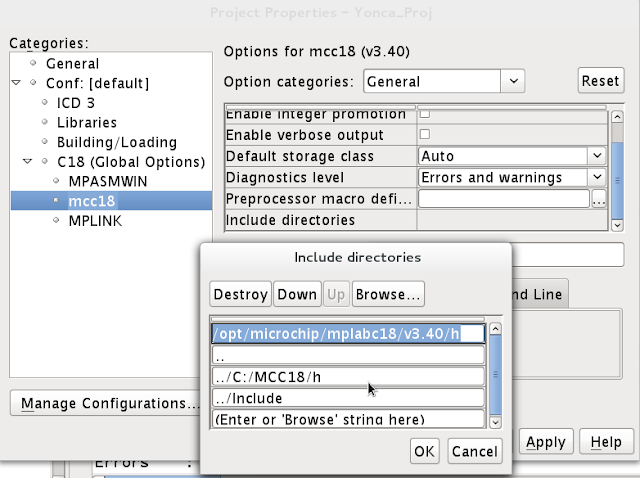This screenshot has height=478, width=640.
Task: Click Browse... in the Include directories dialog
Action: tap(387, 294)
